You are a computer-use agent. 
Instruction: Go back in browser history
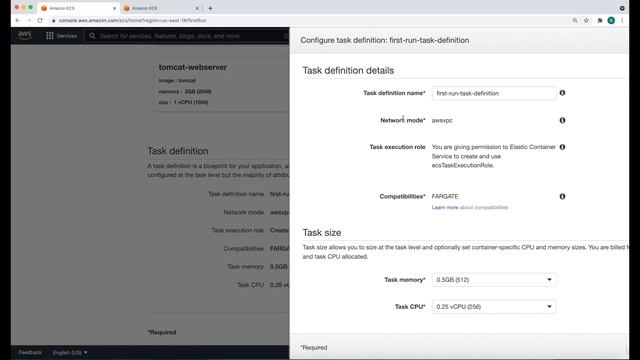pos(18,20)
